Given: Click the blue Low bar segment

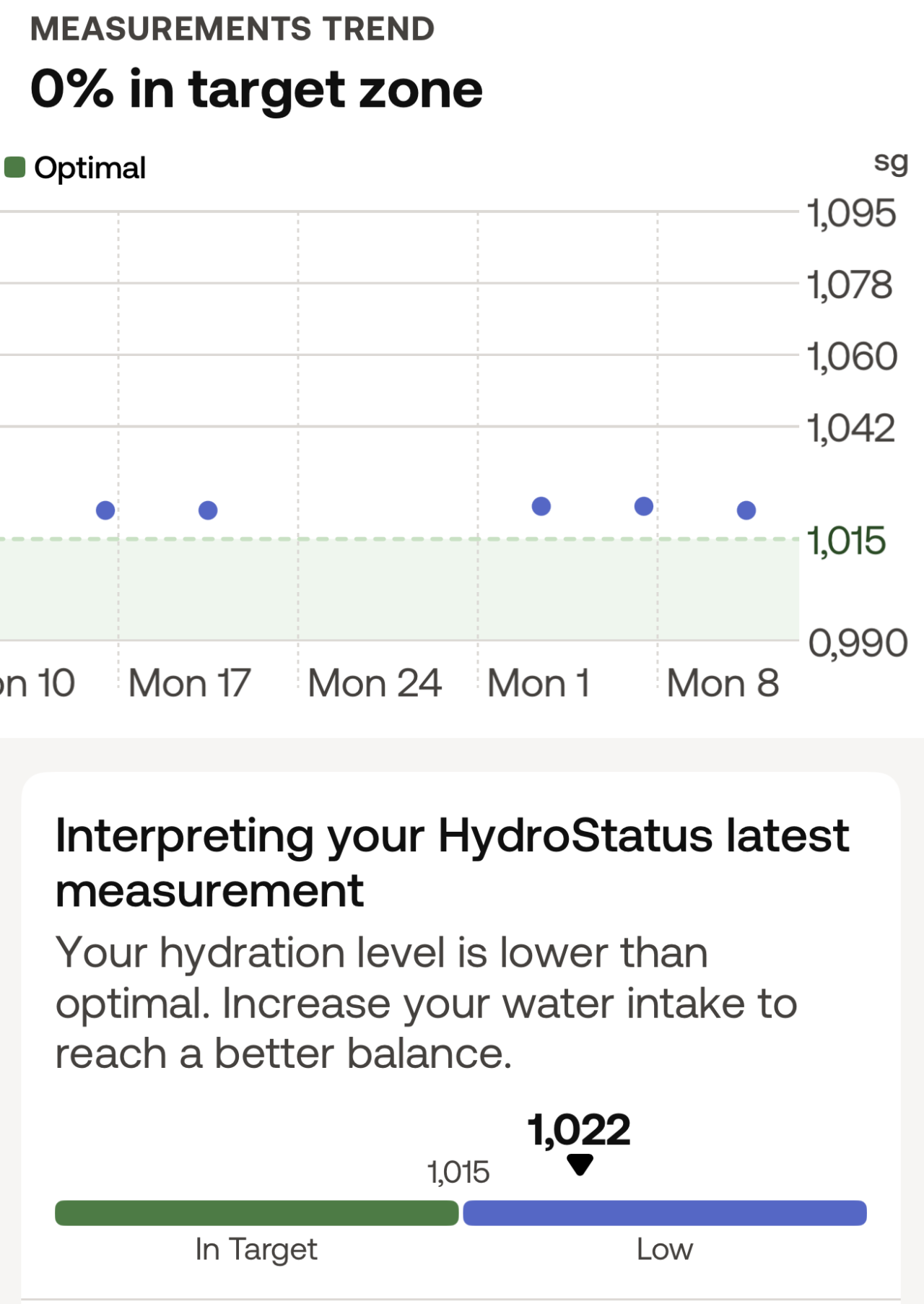Looking at the screenshot, I should point(664,1213).
